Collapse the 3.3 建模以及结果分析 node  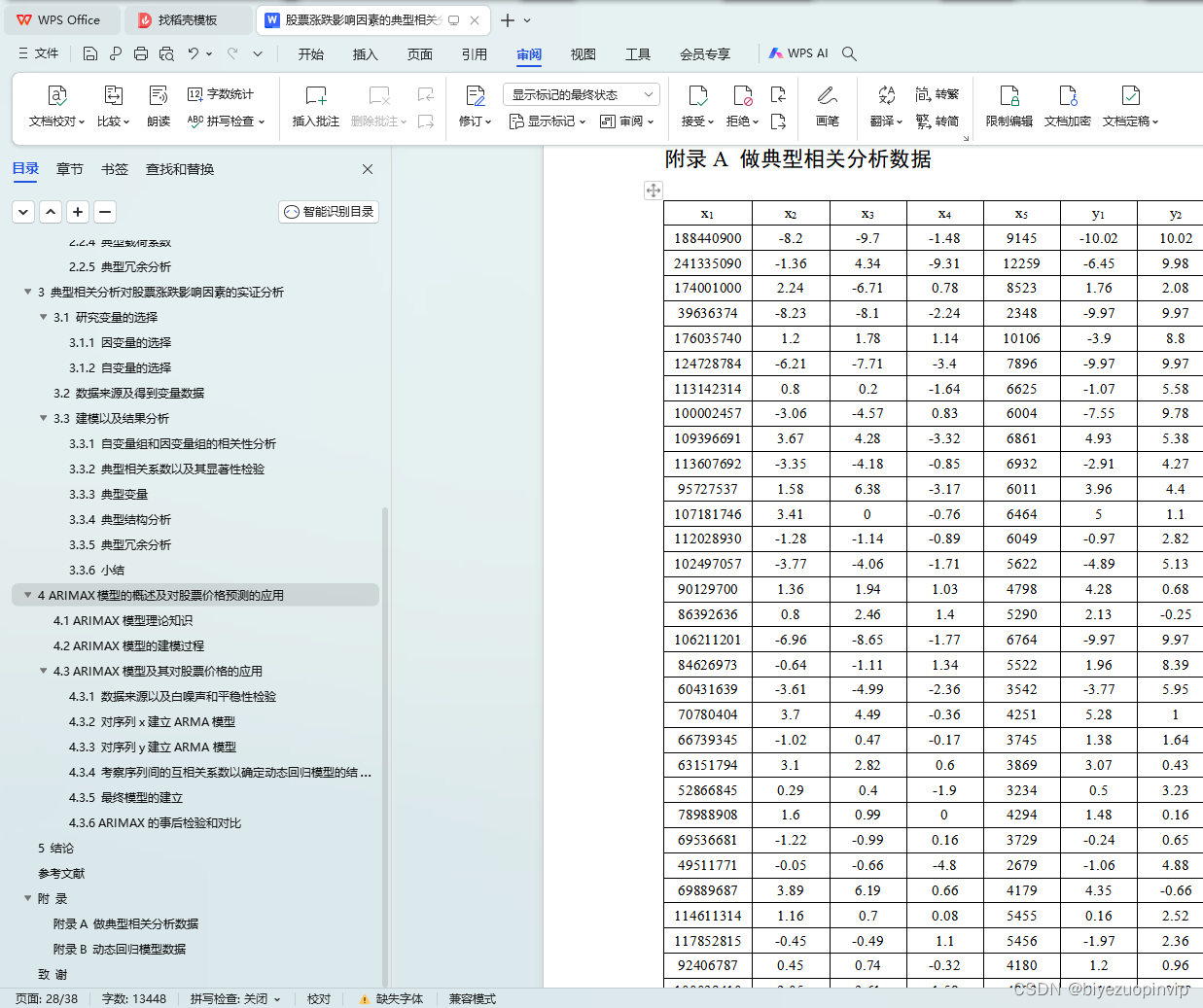click(x=43, y=418)
